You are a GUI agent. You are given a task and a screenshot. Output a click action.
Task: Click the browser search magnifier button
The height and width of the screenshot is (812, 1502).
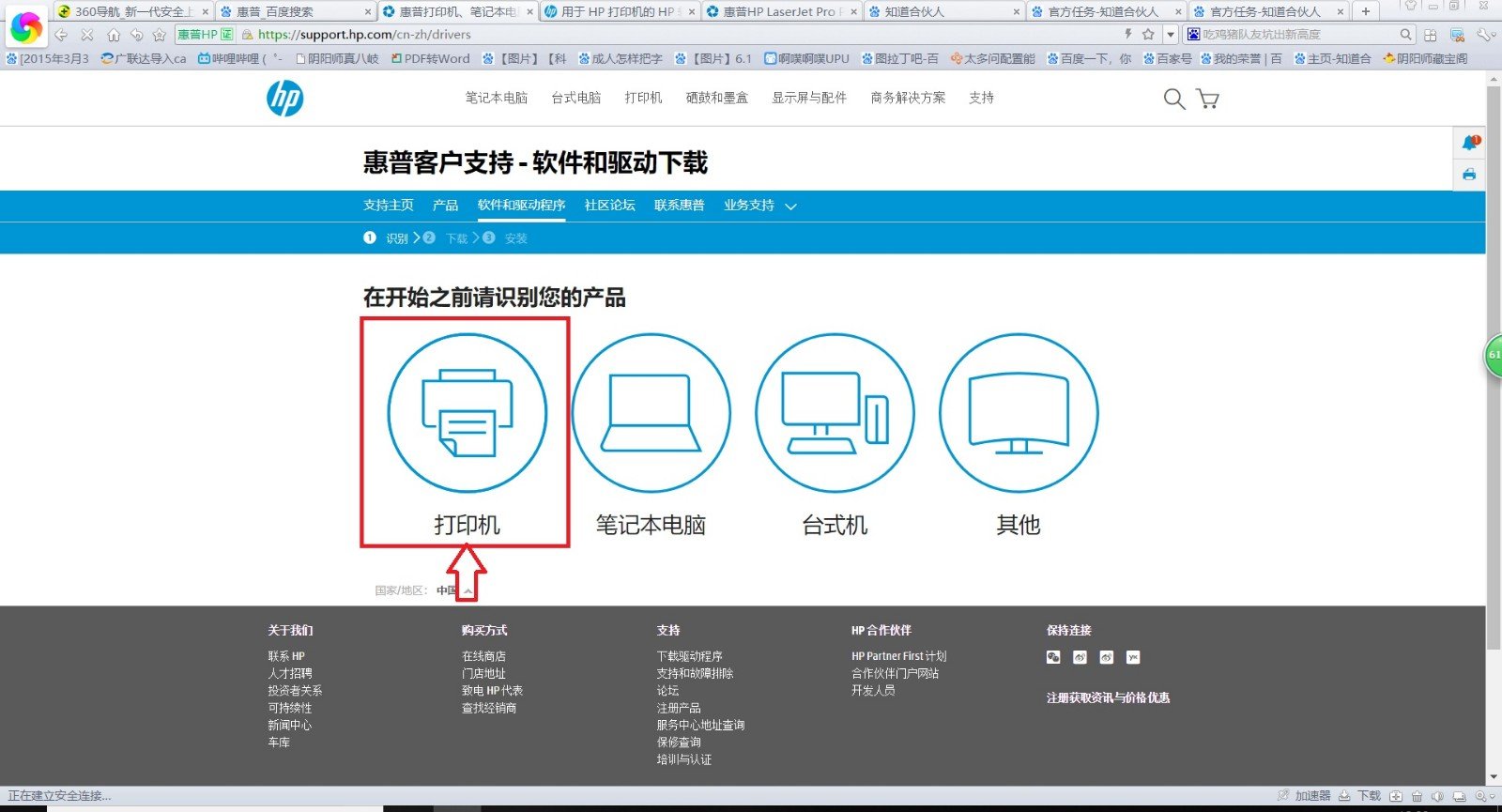[1405, 35]
